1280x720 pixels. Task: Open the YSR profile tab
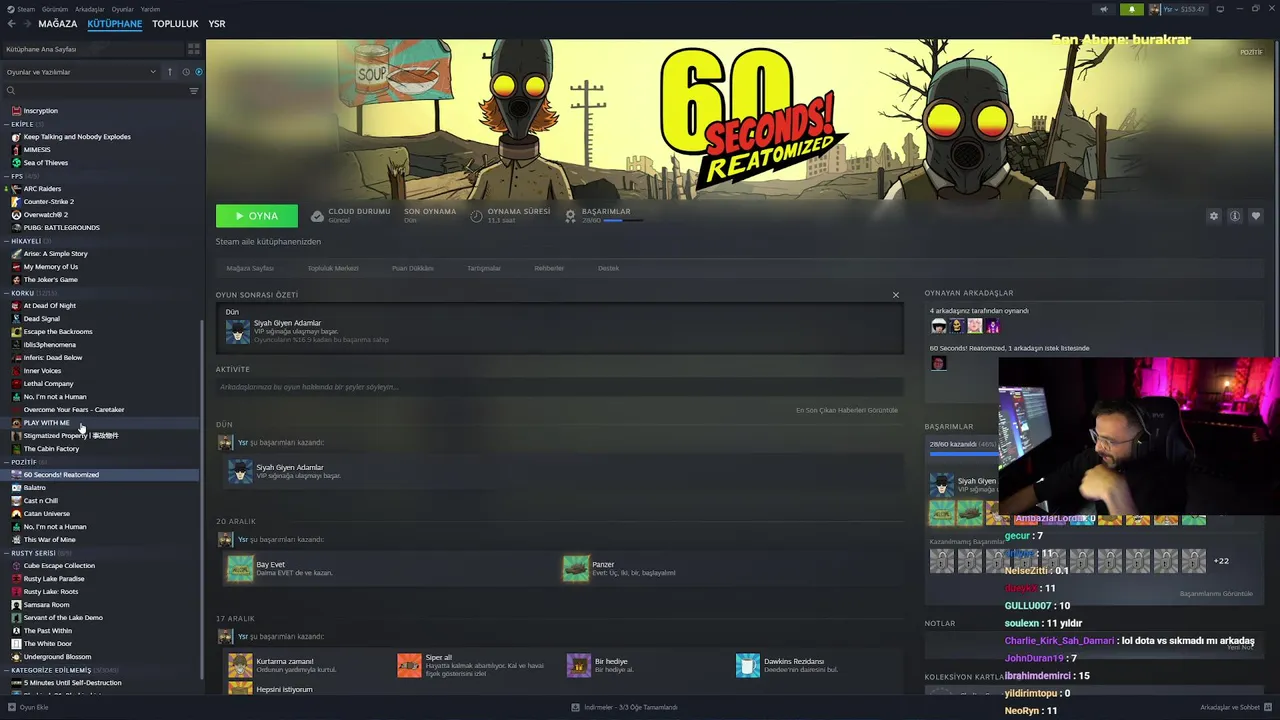pos(217,24)
